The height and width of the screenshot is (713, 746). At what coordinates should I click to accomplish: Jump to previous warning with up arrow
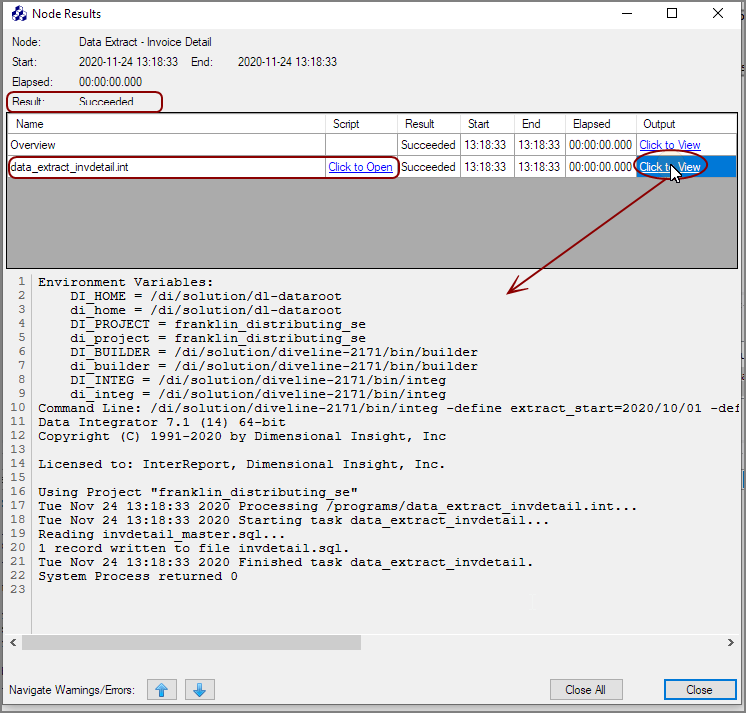[x=162, y=690]
